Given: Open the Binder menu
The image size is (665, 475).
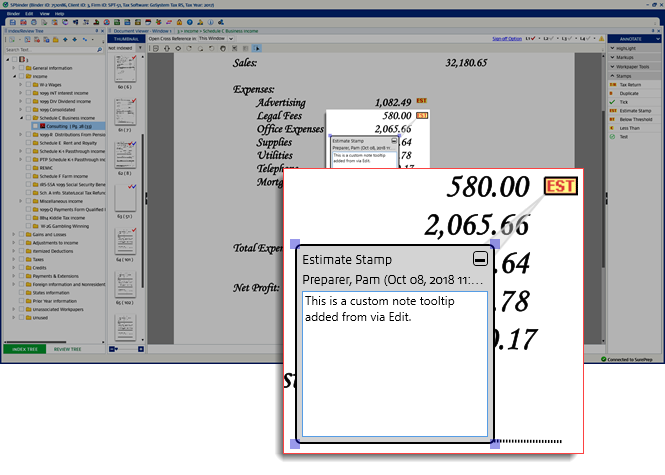Looking at the screenshot, I should (13, 14).
